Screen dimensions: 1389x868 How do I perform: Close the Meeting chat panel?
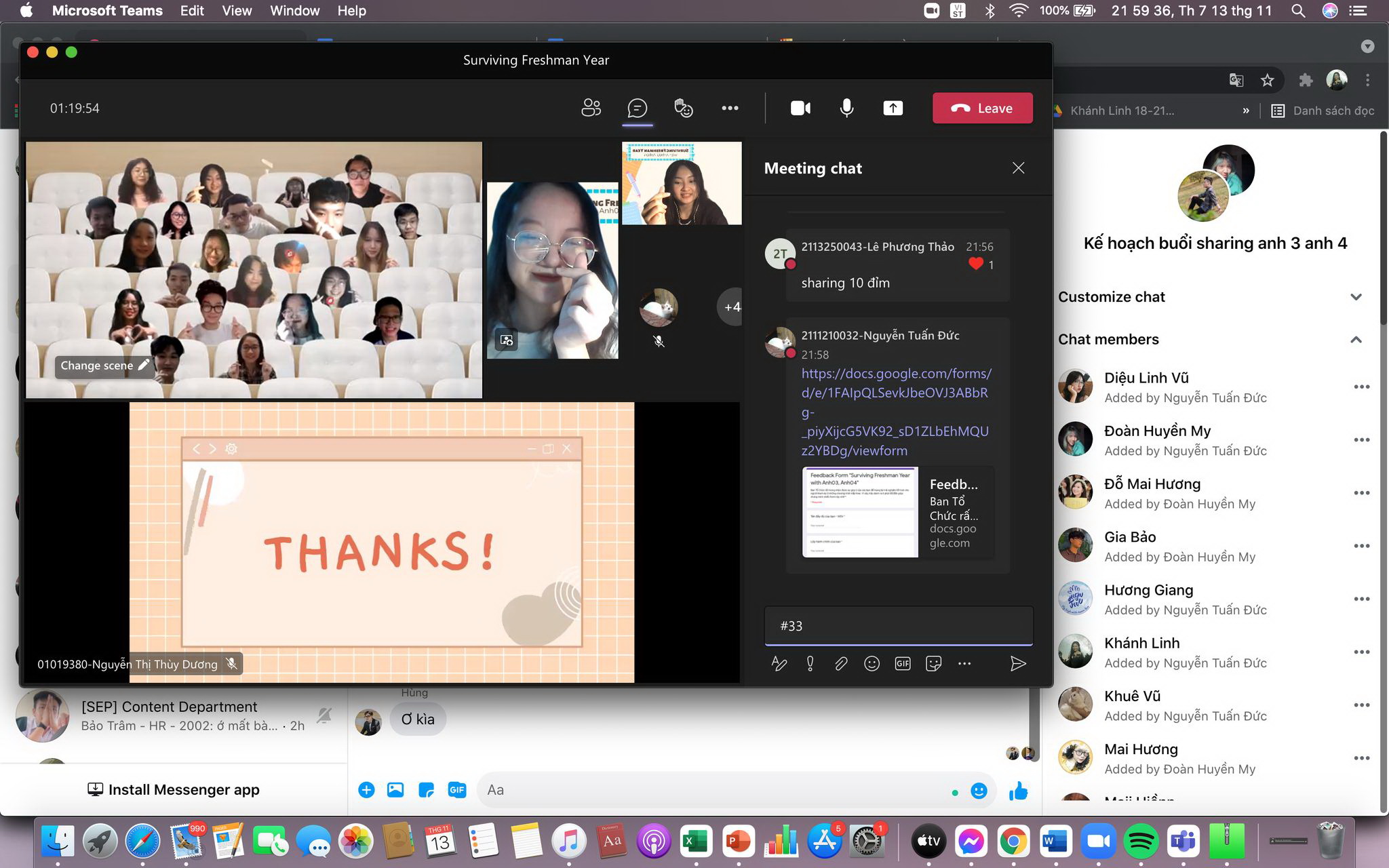(x=1018, y=168)
